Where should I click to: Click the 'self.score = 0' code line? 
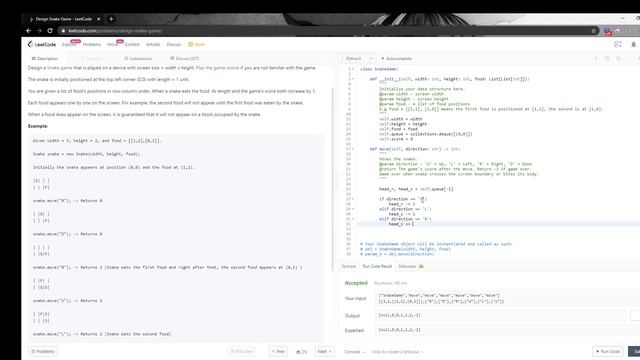point(396,139)
